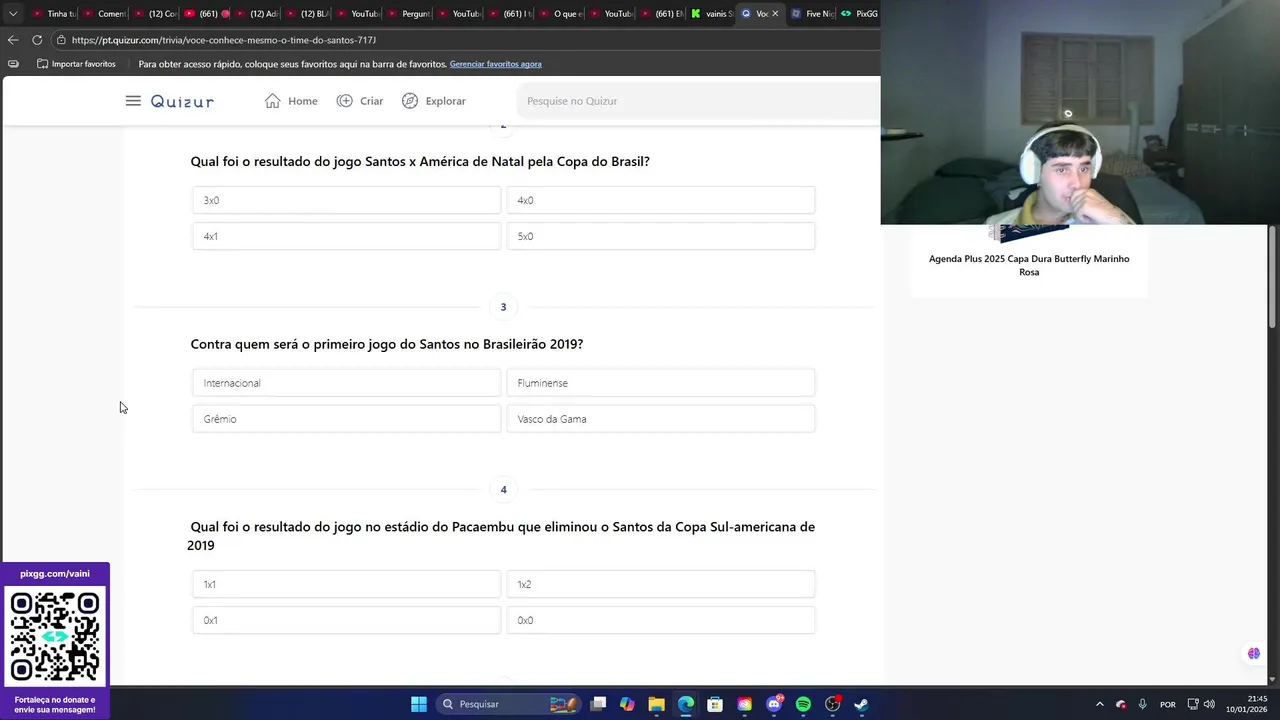This screenshot has height=720, width=1280.
Task: Click the purple brain extension icon
Action: click(1253, 654)
